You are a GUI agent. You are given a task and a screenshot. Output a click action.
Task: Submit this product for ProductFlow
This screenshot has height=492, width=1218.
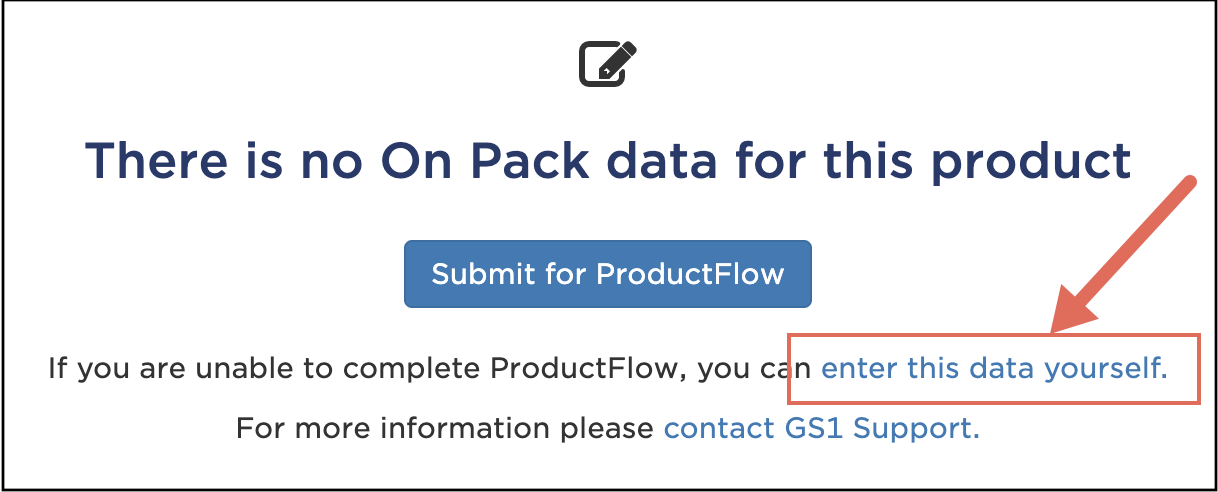pyautogui.click(x=608, y=273)
